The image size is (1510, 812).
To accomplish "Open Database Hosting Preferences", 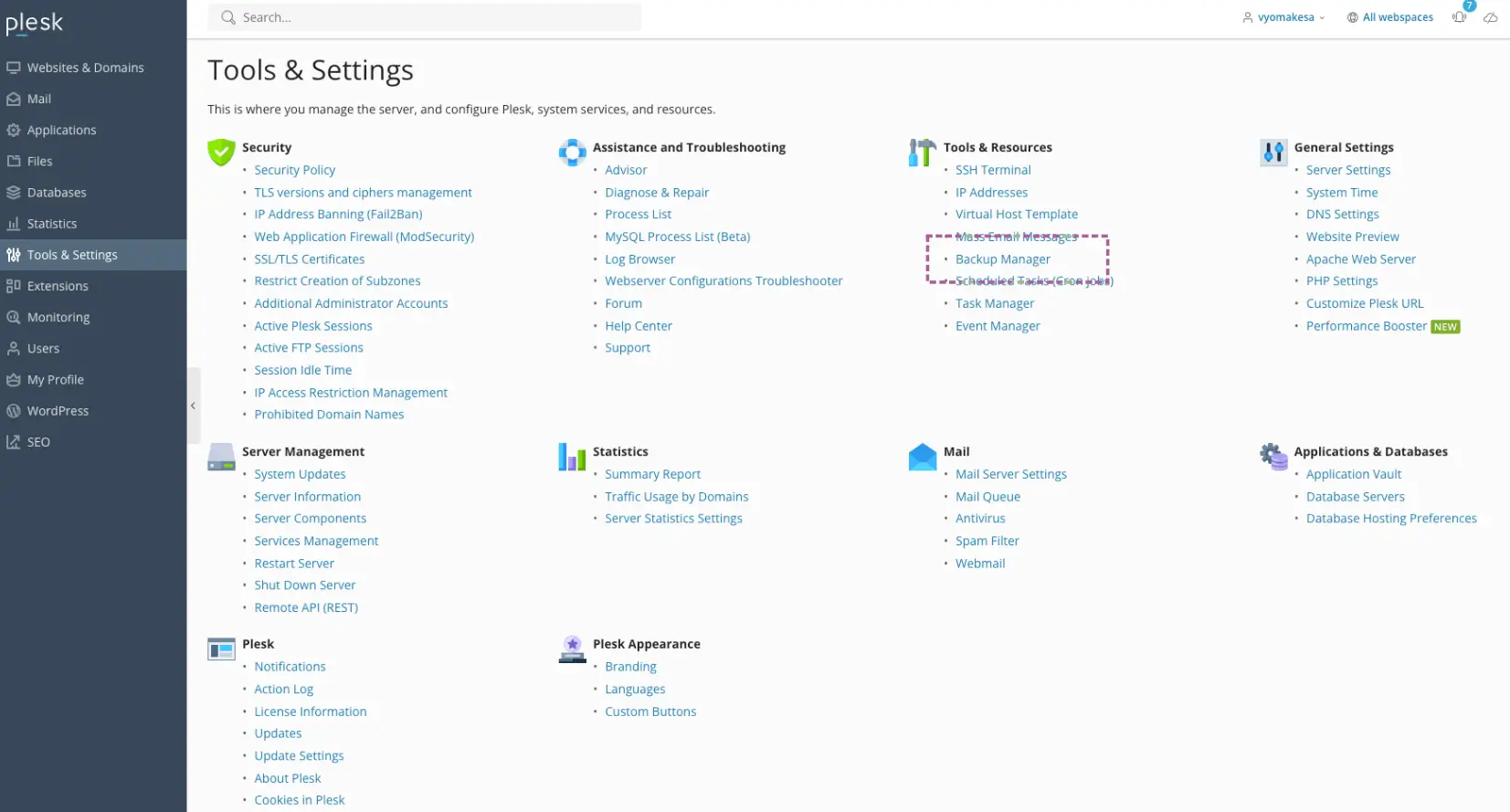I will click(1391, 519).
